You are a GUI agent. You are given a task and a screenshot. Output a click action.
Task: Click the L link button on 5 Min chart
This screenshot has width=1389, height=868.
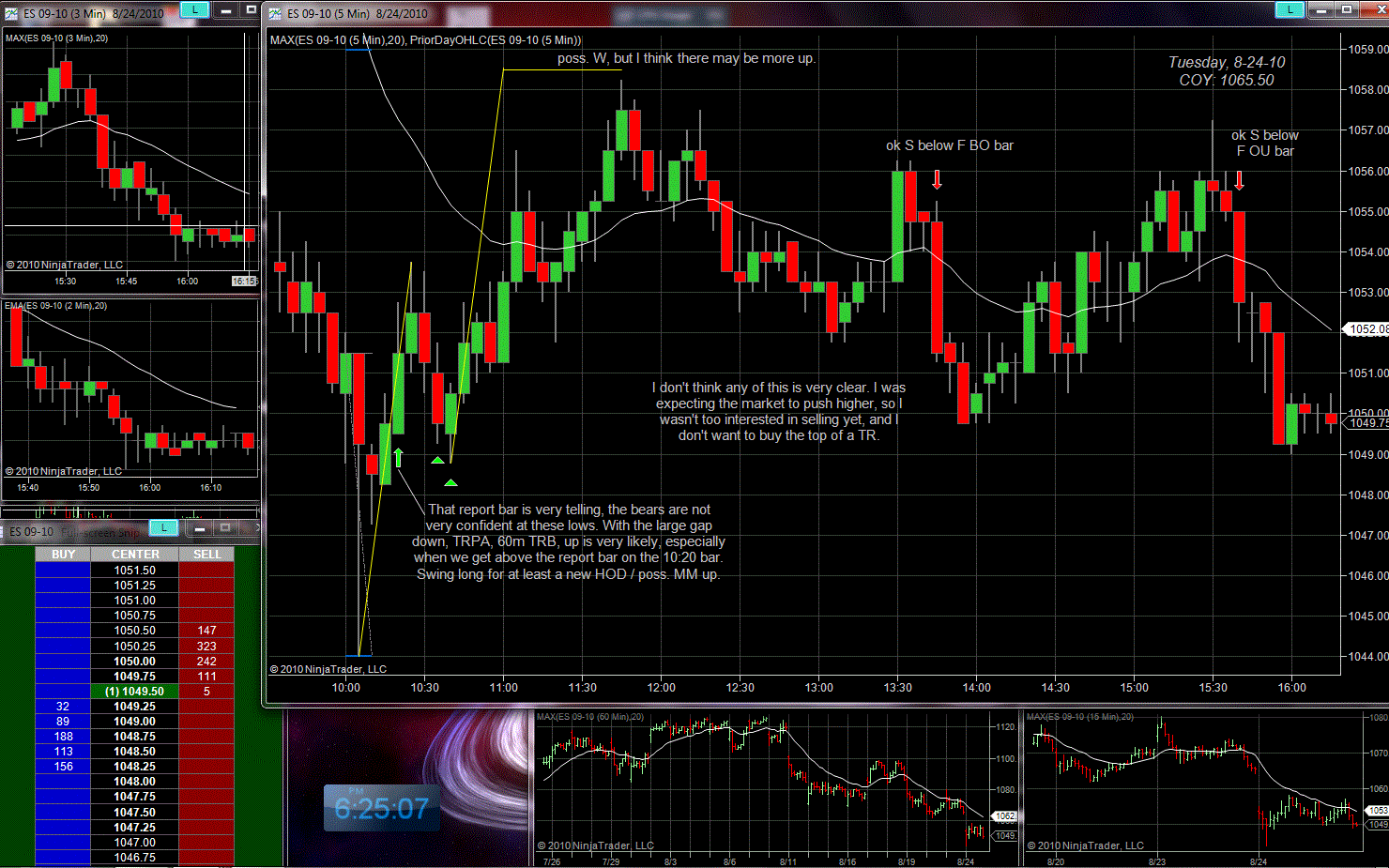point(1290,10)
